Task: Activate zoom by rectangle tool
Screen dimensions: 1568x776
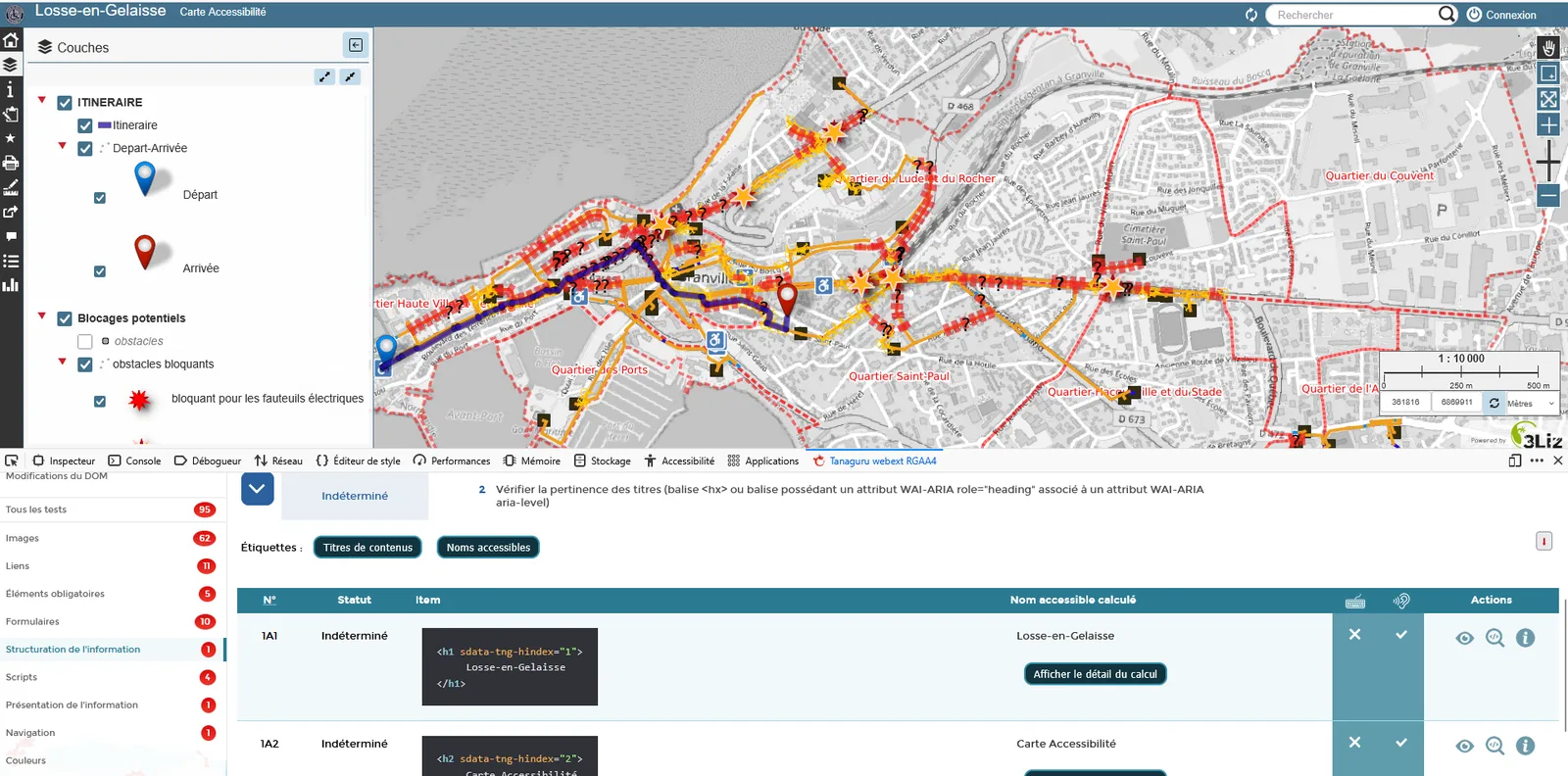Action: click(x=1548, y=73)
